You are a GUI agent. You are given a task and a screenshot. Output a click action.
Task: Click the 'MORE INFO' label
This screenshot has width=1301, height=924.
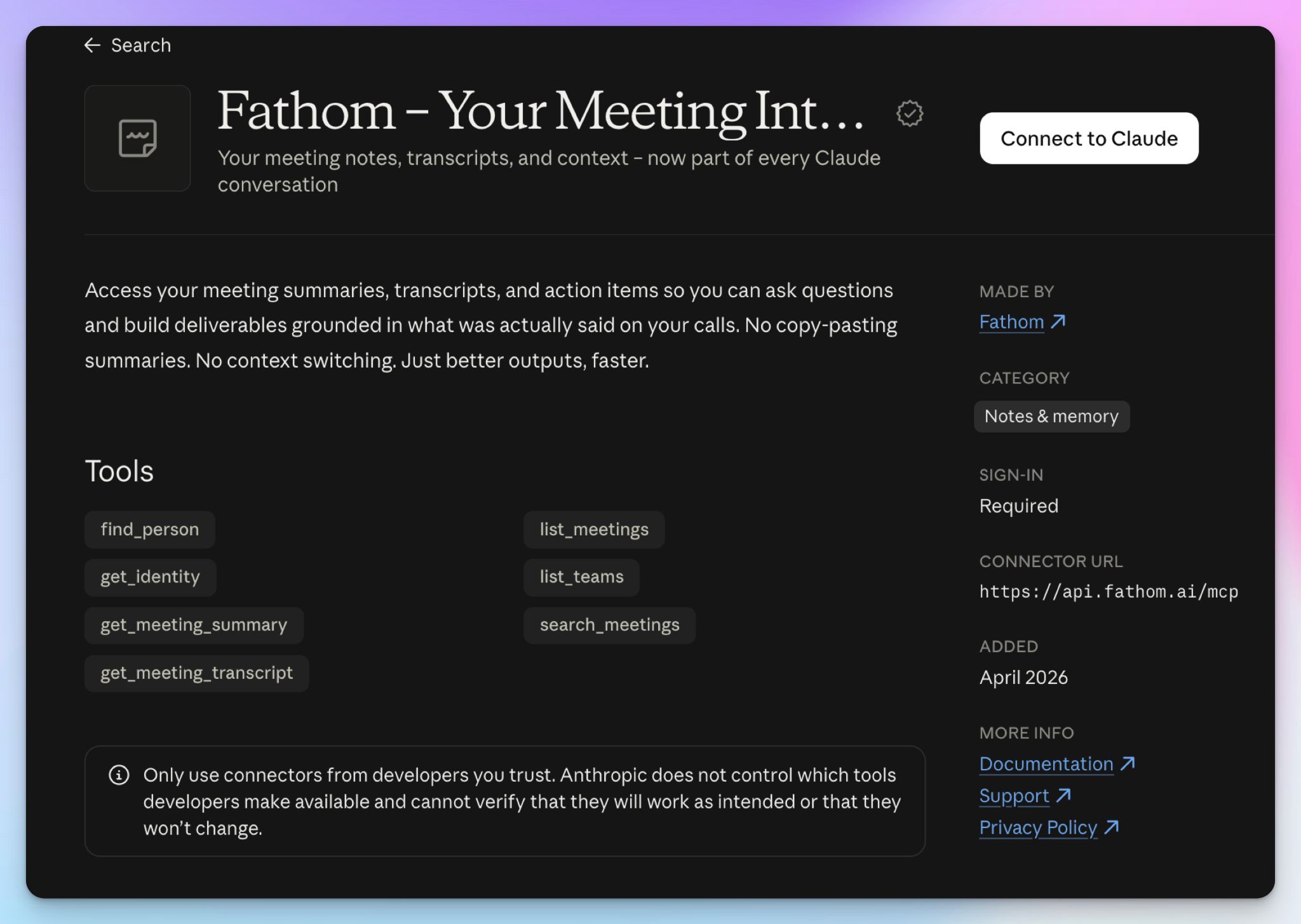(1027, 733)
